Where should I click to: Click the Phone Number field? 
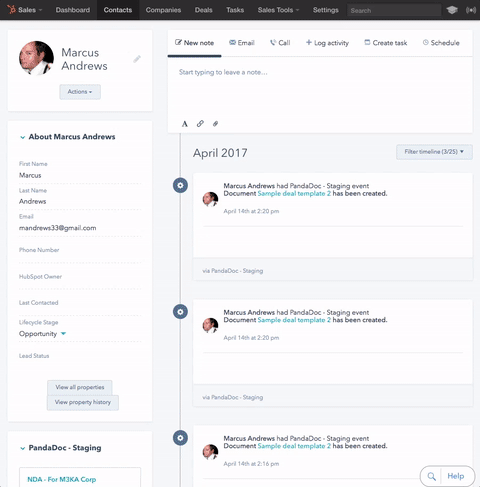[x=80, y=253]
